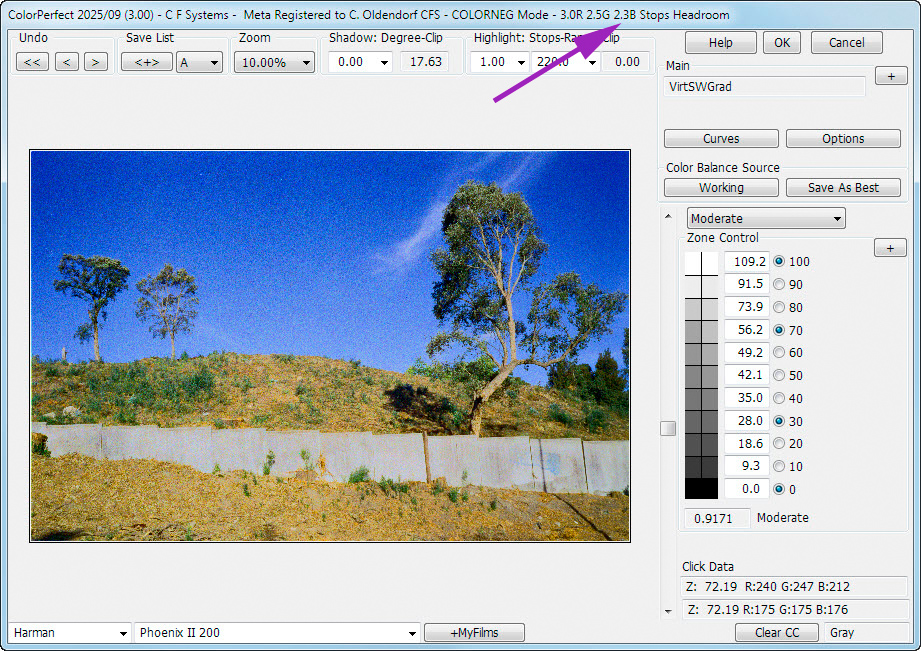Viewport: 921px width, 651px height.
Task: Click the right-arrow redo button
Action: coord(96,62)
